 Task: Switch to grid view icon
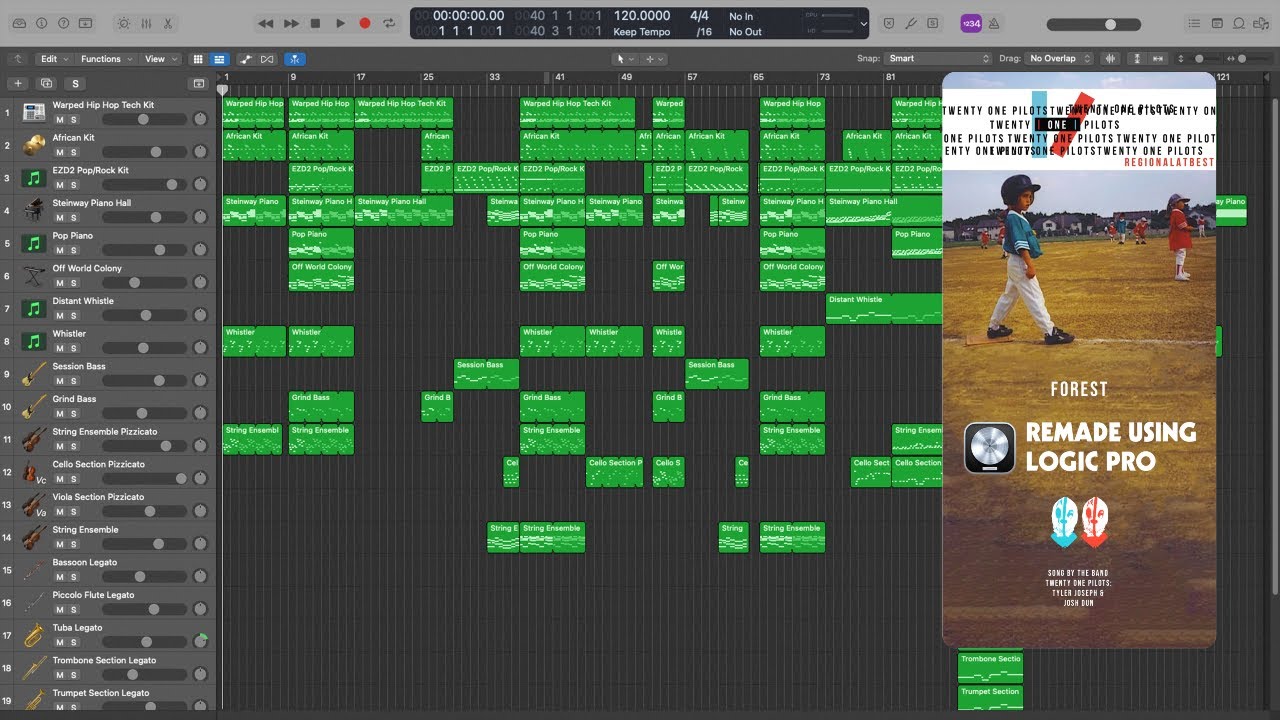(198, 59)
